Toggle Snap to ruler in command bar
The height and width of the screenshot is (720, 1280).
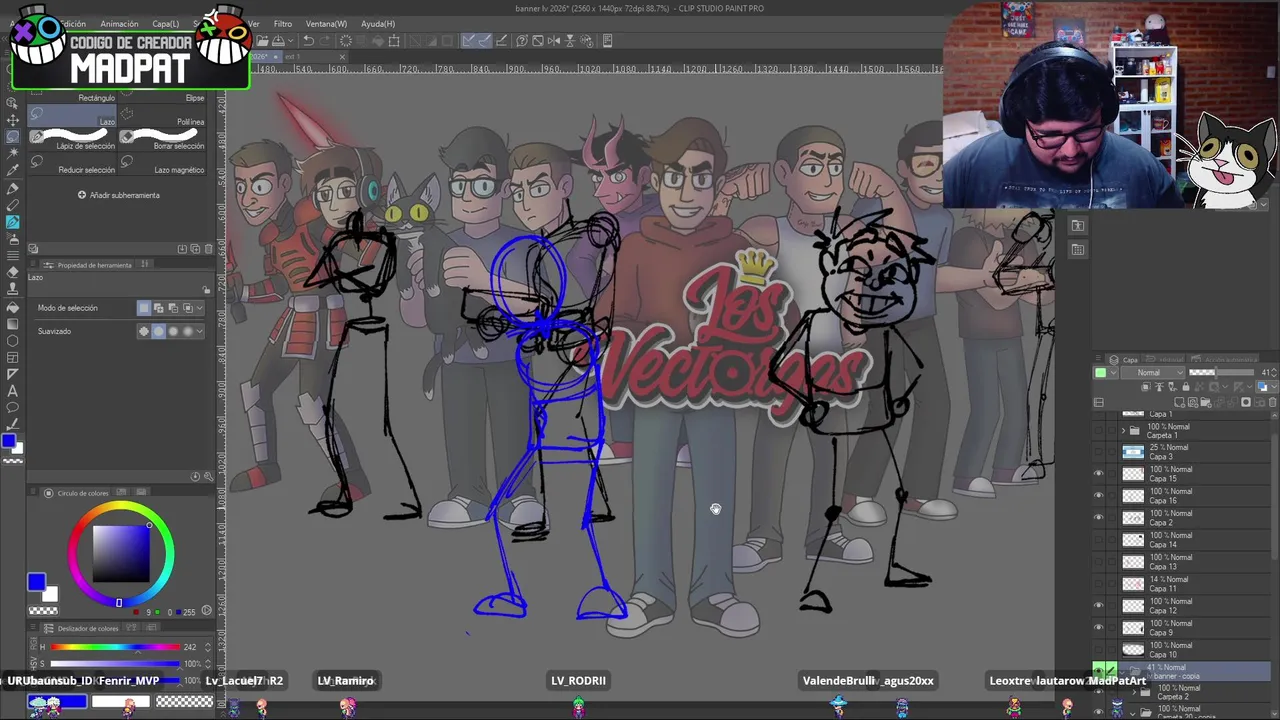[x=468, y=41]
